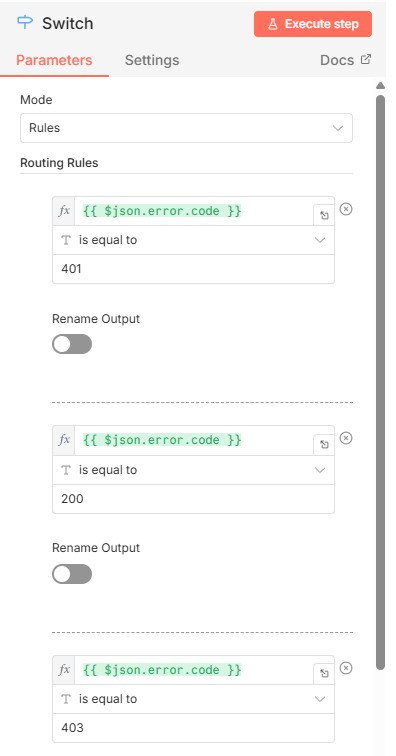The image size is (396, 756).
Task: Open the Settings tab
Action: pyautogui.click(x=152, y=60)
